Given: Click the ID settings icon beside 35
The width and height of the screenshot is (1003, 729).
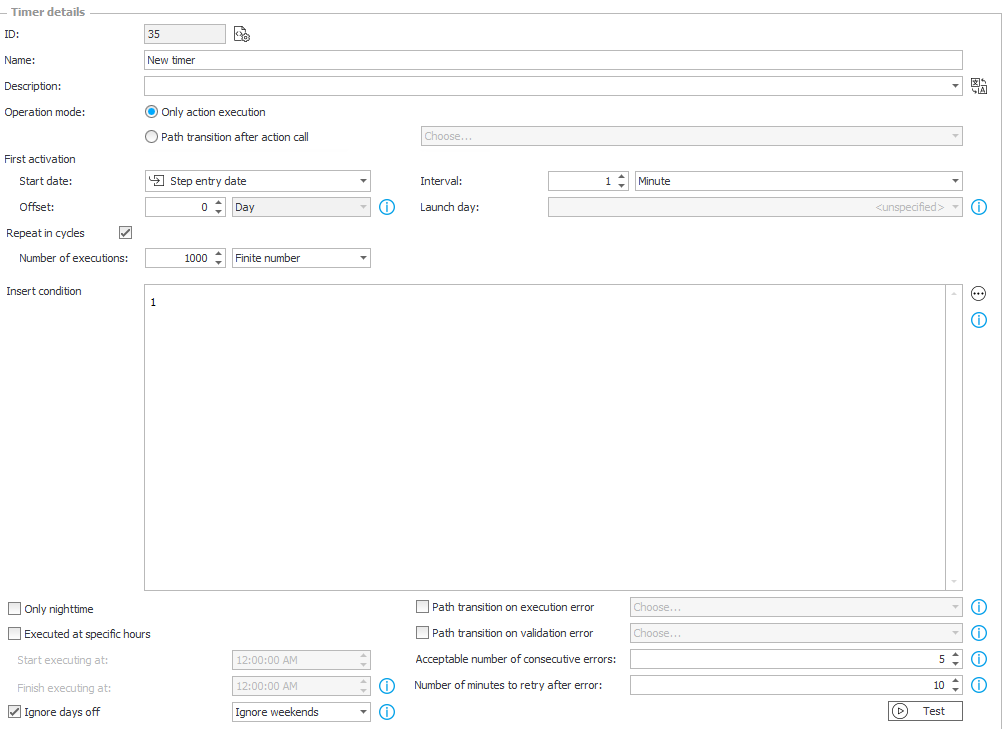Looking at the screenshot, I should point(242,35).
